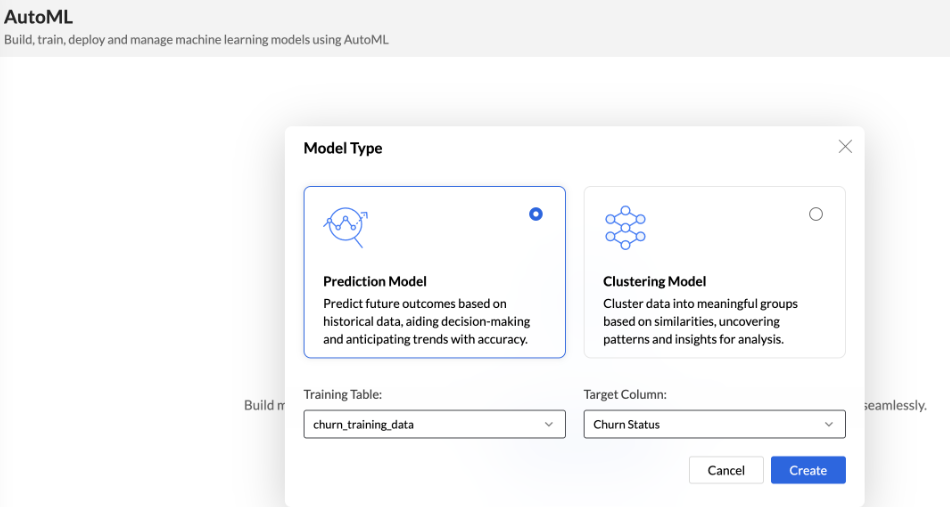Screen dimensions: 950x507
Task: Select the Clustering Model radio button
Action: 816,214
